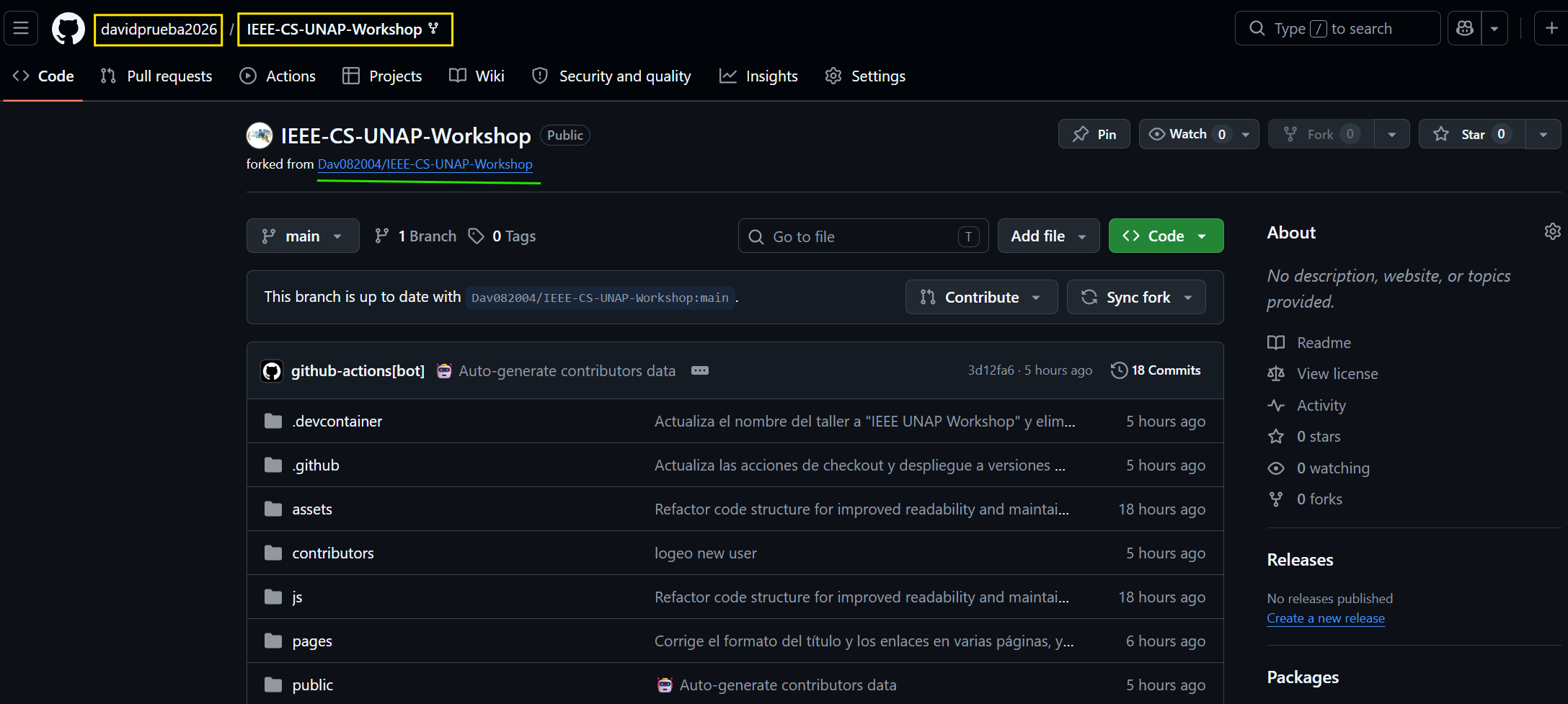
Task: Star this repository
Action: 1472,134
